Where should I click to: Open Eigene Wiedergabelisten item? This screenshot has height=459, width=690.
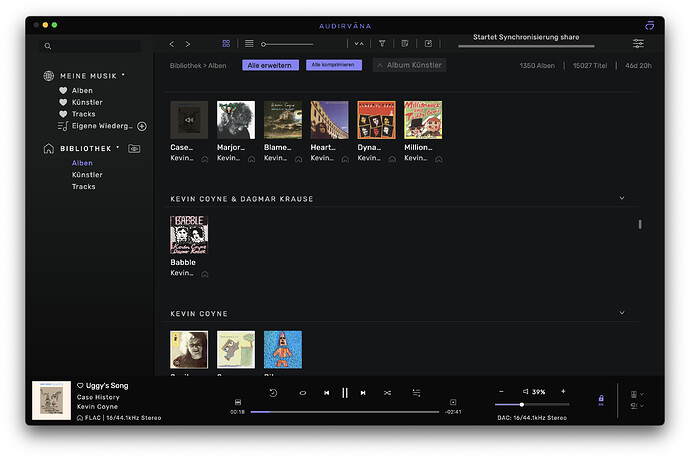(x=102, y=126)
